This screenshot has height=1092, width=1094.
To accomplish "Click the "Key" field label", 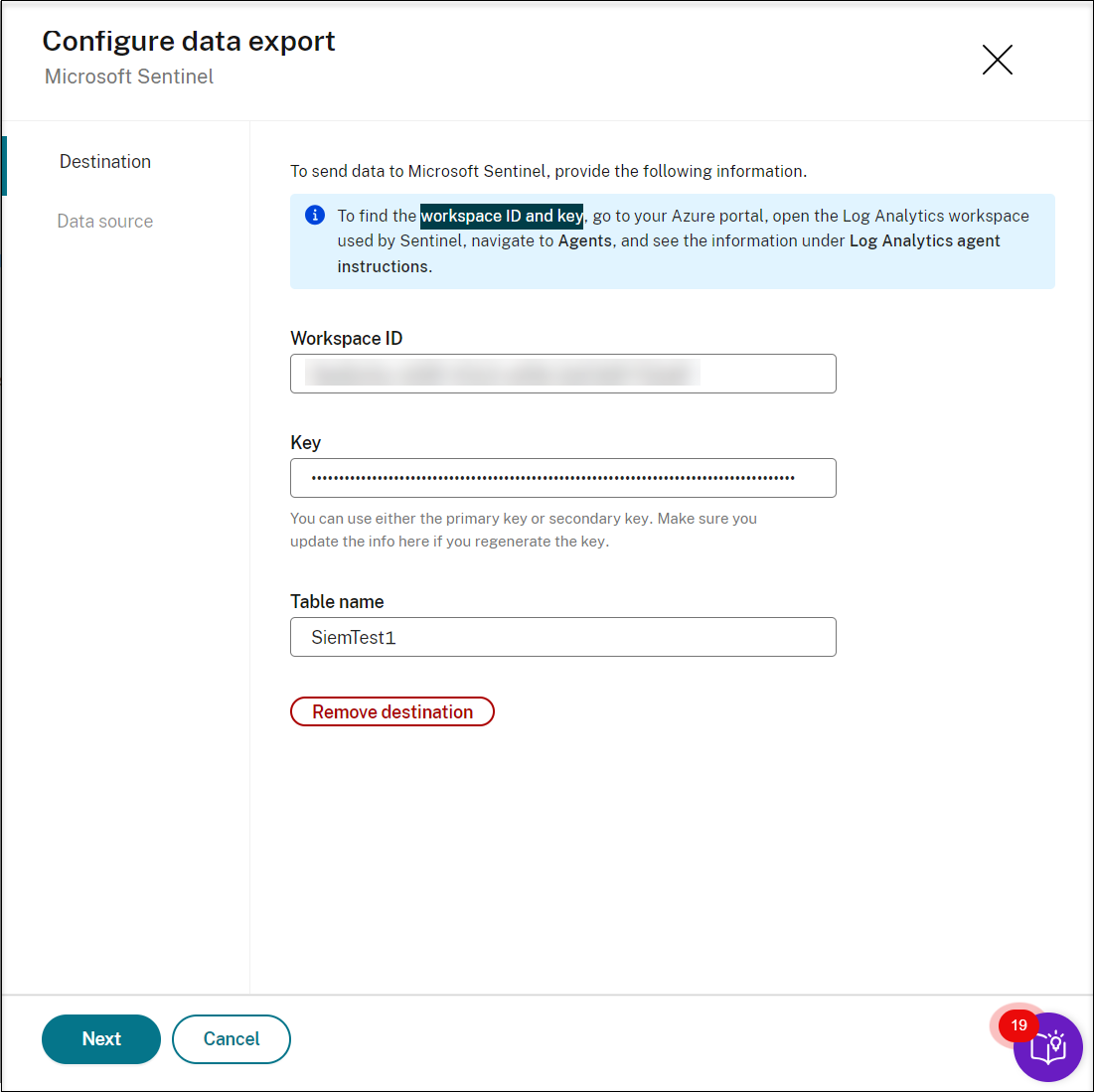I will click(306, 443).
